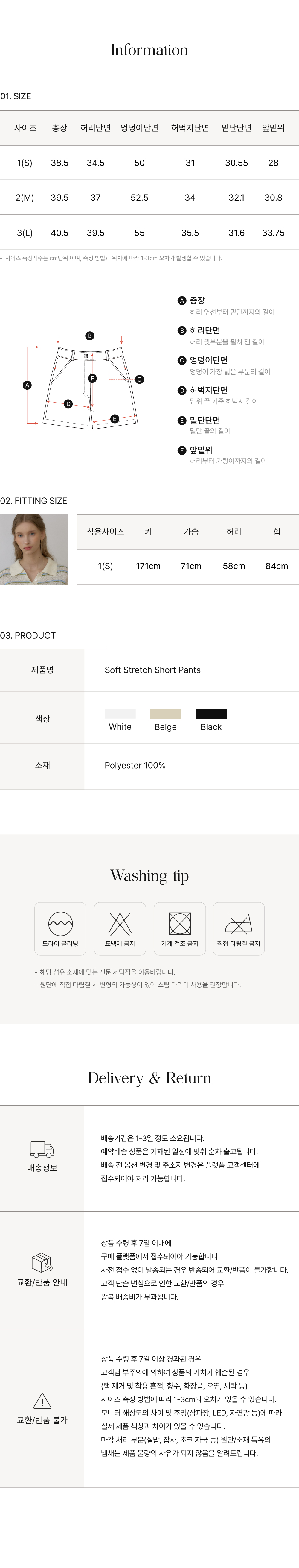Image resolution: width=299 pixels, height=1568 pixels.
Task: Click marker A on shorts diagram
Action: tap(27, 385)
